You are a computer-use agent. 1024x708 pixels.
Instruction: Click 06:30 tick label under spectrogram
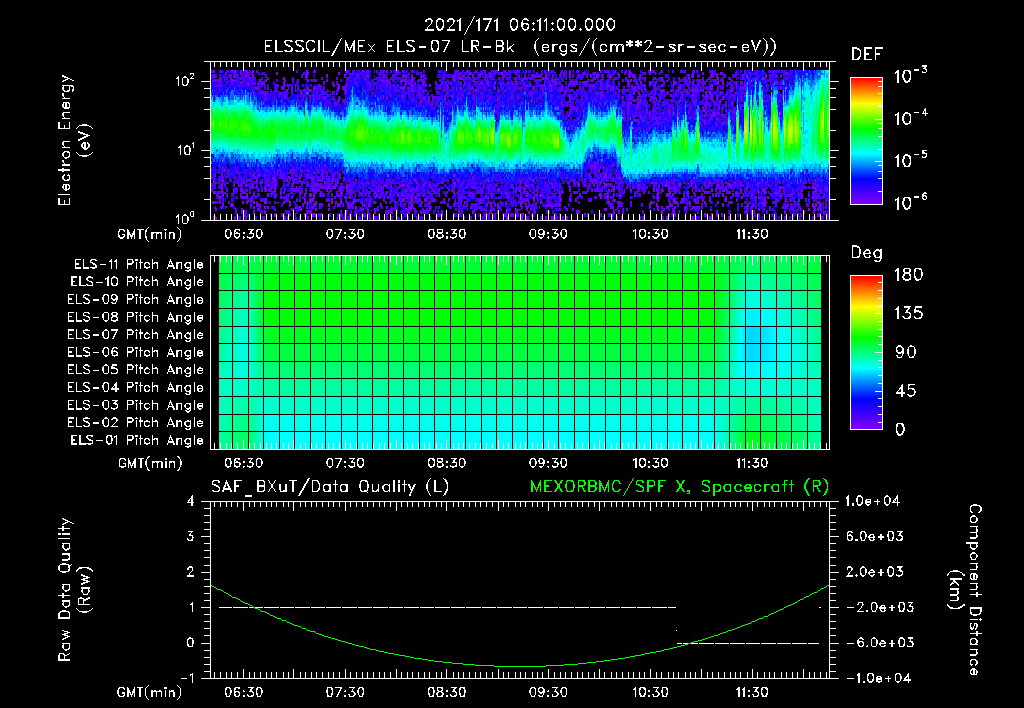coord(244,234)
